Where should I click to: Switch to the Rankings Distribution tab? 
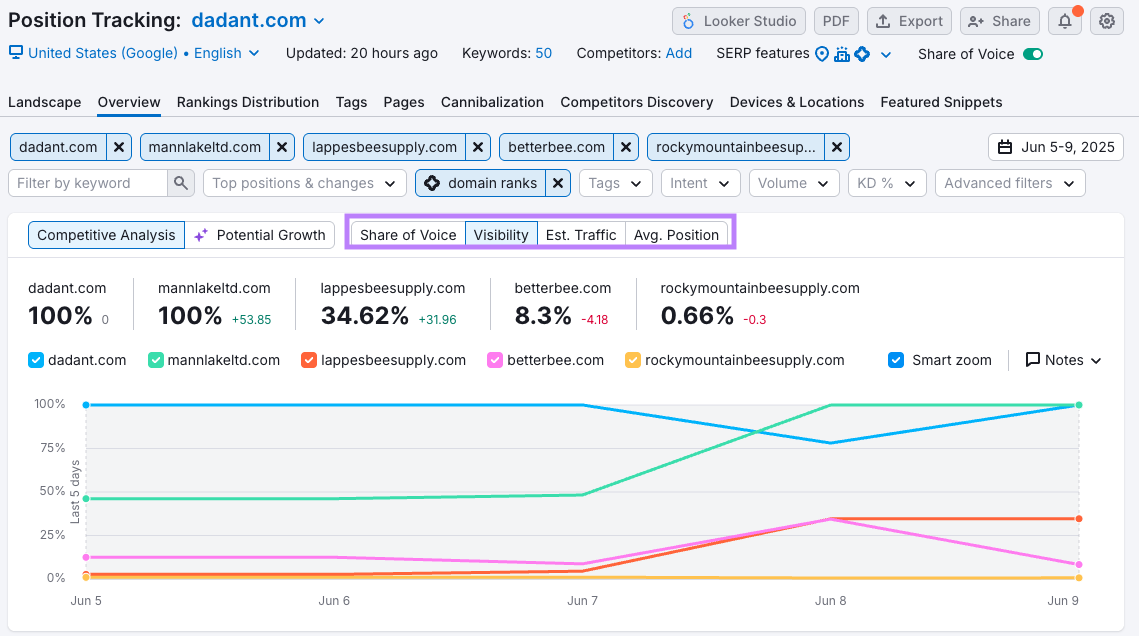pos(247,101)
